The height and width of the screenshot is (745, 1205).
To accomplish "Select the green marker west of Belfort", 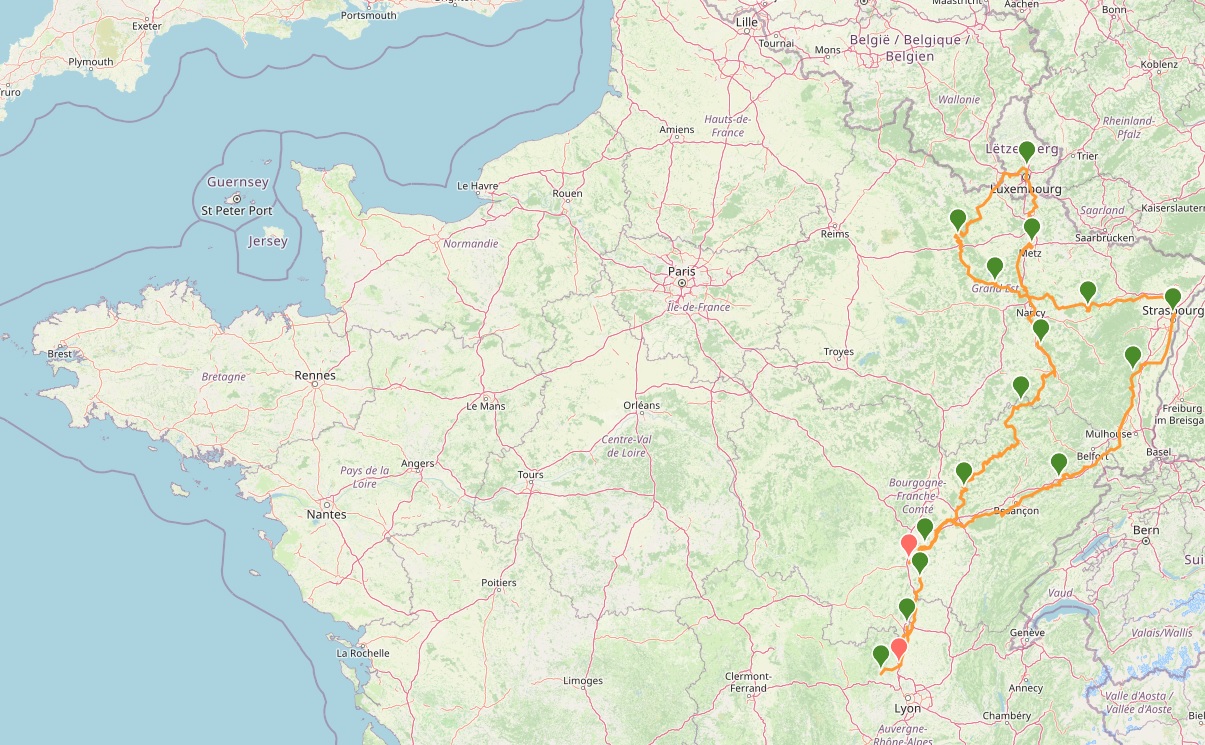I will 1058,463.
